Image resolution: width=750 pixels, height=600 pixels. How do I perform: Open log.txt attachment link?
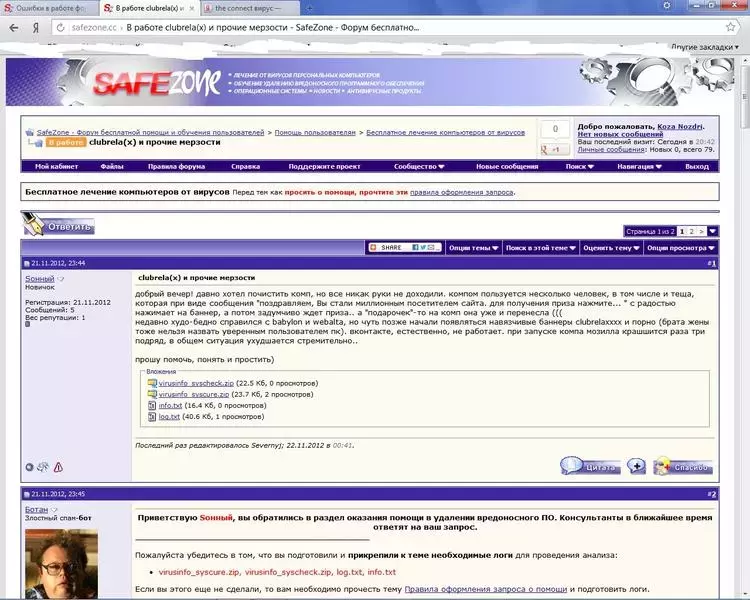tap(169, 417)
